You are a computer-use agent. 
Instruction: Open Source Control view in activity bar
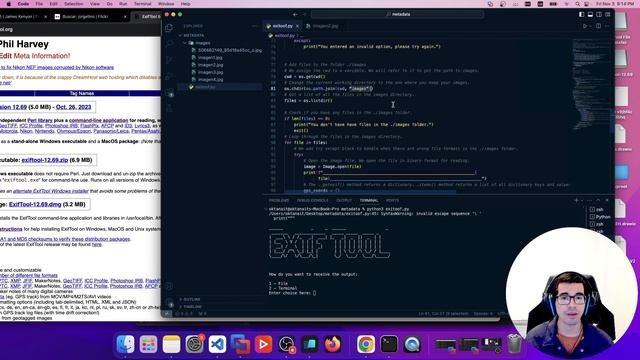click(x=169, y=60)
